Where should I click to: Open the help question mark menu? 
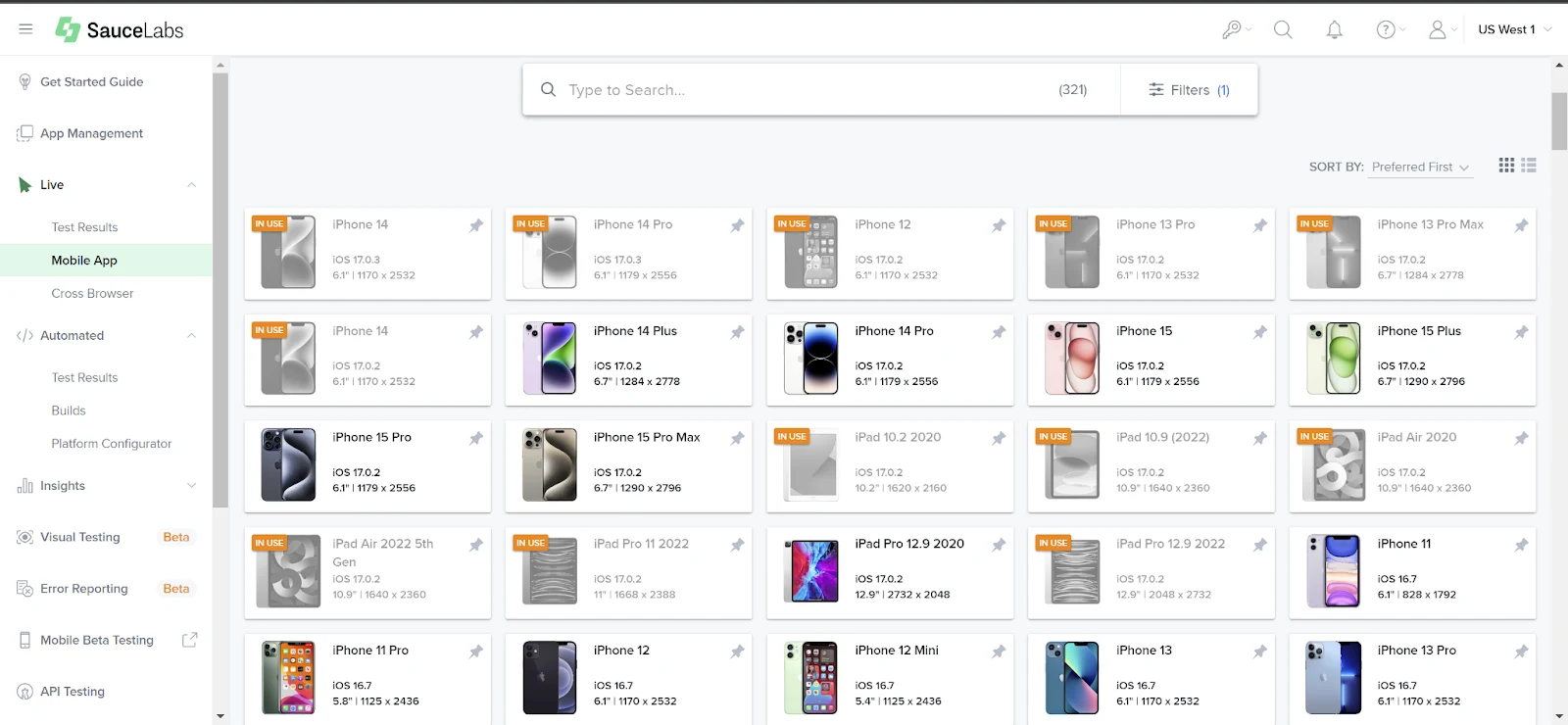tap(1391, 29)
